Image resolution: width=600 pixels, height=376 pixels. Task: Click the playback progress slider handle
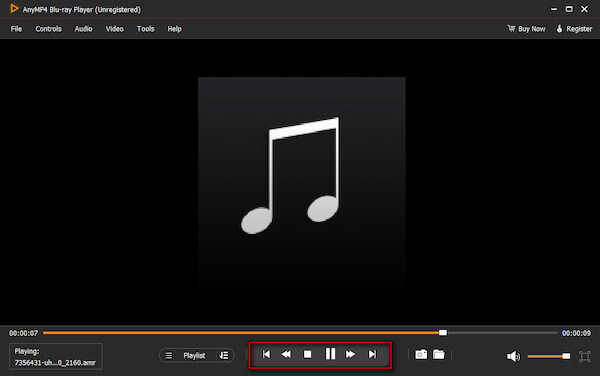click(443, 333)
